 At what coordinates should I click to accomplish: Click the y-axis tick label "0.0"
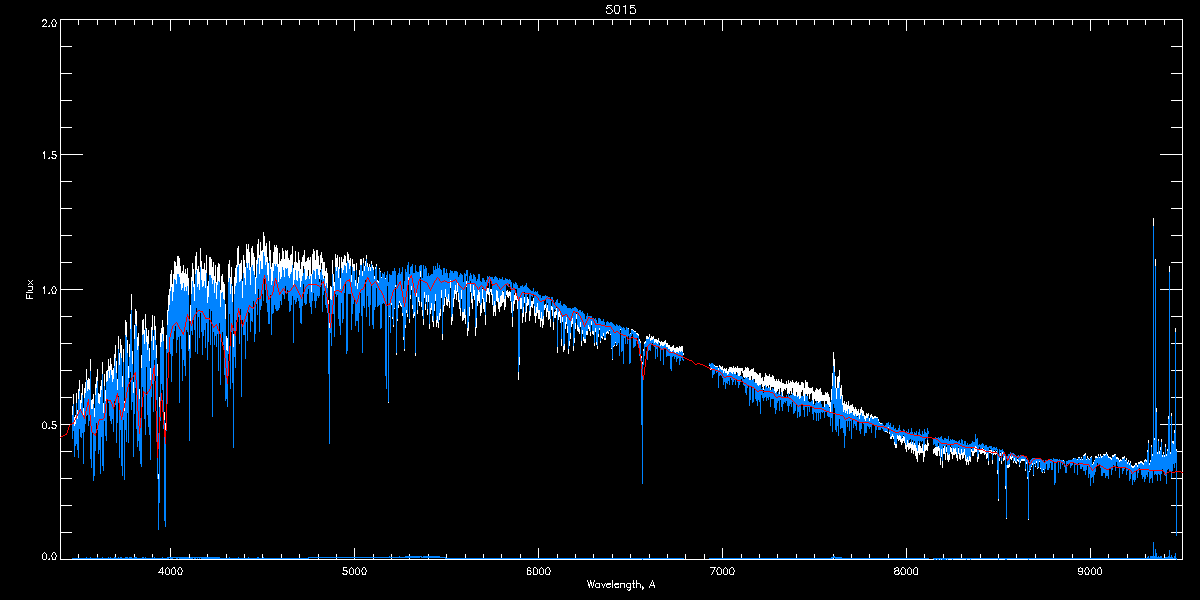click(47, 557)
